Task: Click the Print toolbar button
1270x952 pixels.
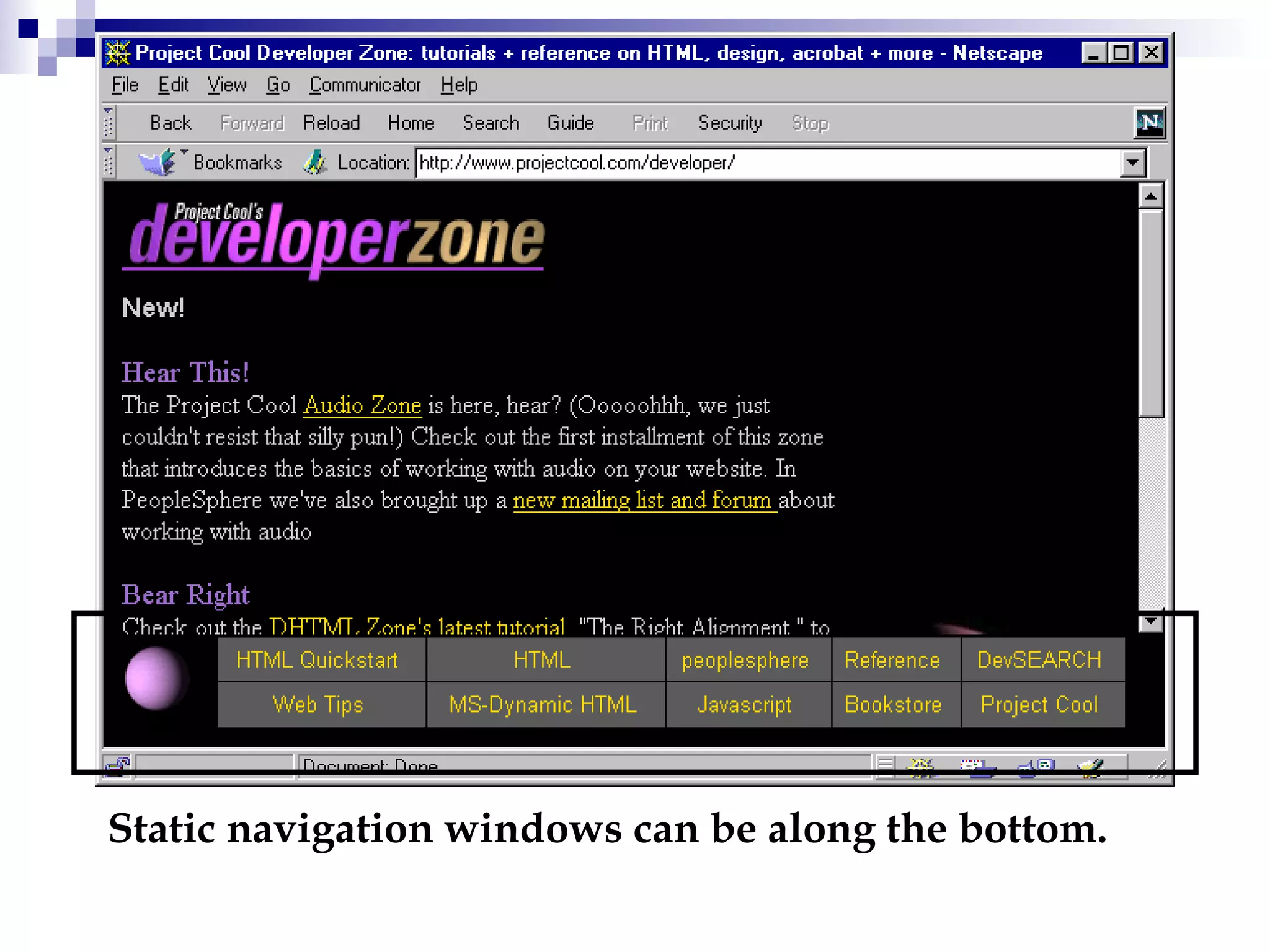Action: pos(650,123)
